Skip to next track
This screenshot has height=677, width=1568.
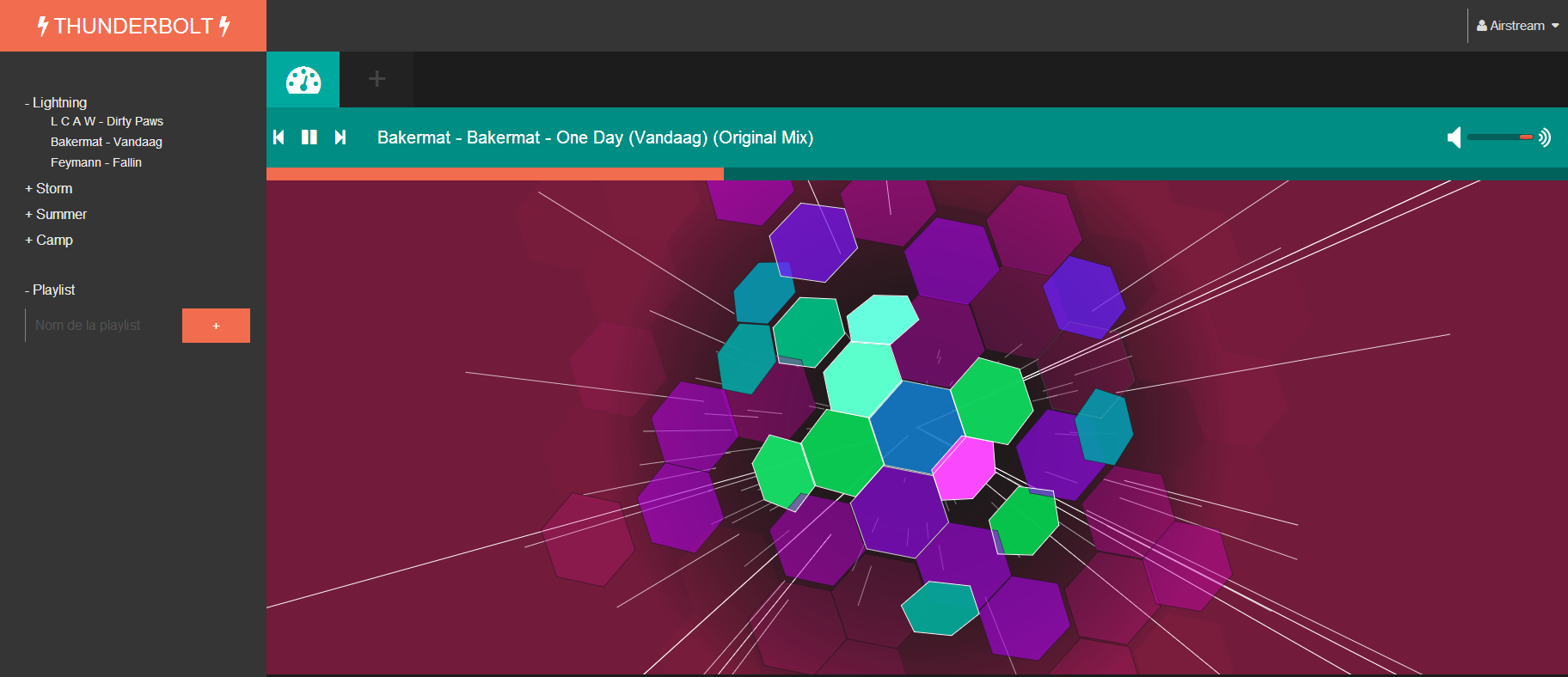340,137
